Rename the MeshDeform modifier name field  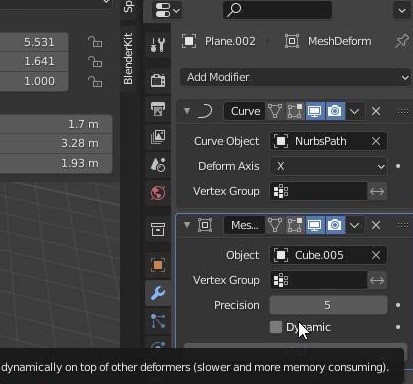pyautogui.click(x=244, y=225)
